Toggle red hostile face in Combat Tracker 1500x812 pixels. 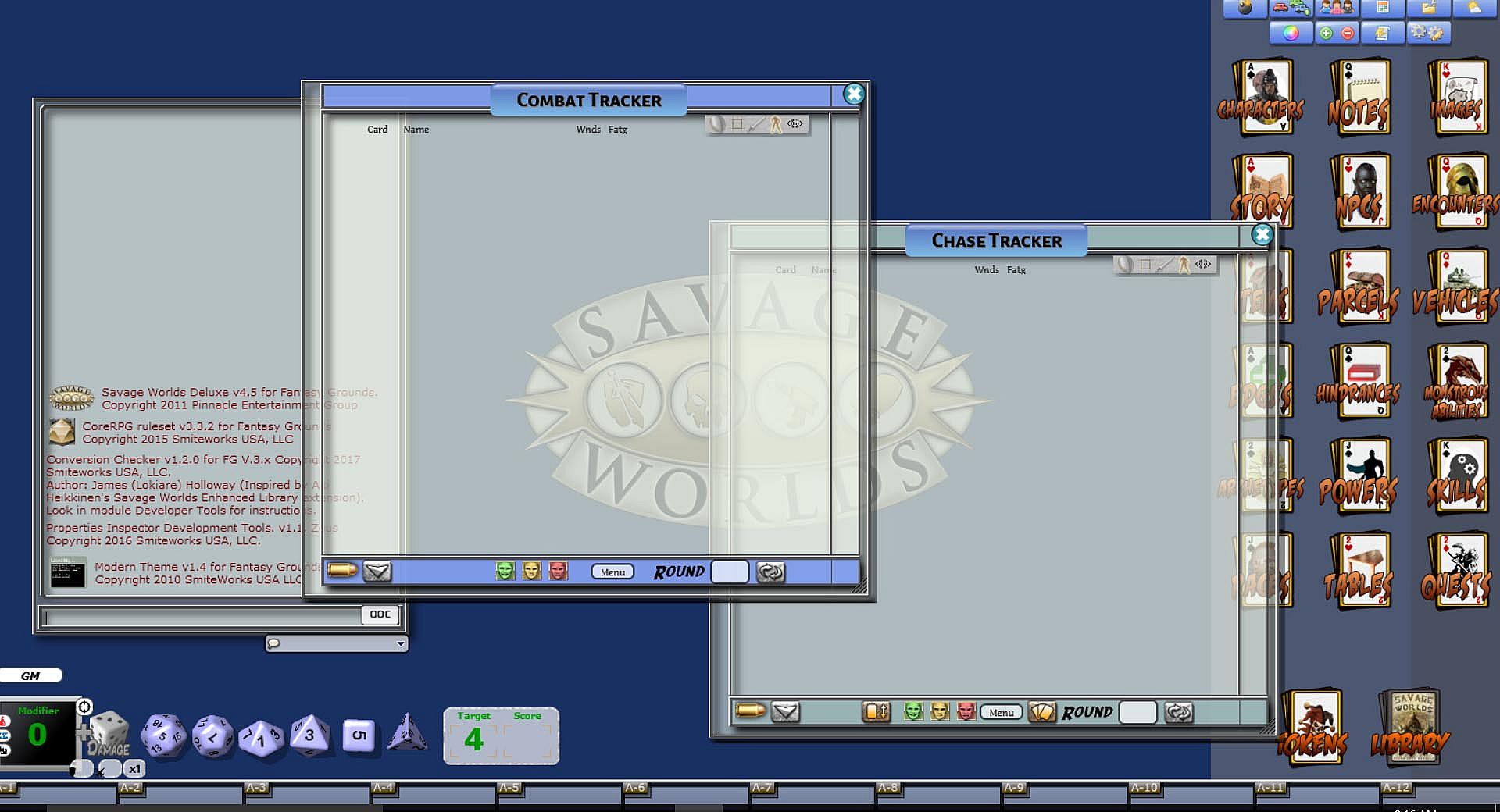(x=559, y=572)
